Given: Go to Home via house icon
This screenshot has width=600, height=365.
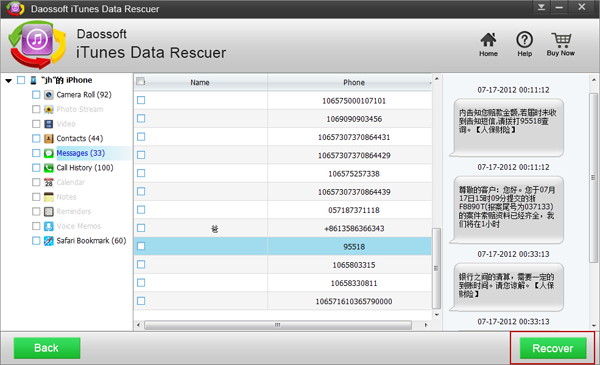Looking at the screenshot, I should [x=488, y=40].
